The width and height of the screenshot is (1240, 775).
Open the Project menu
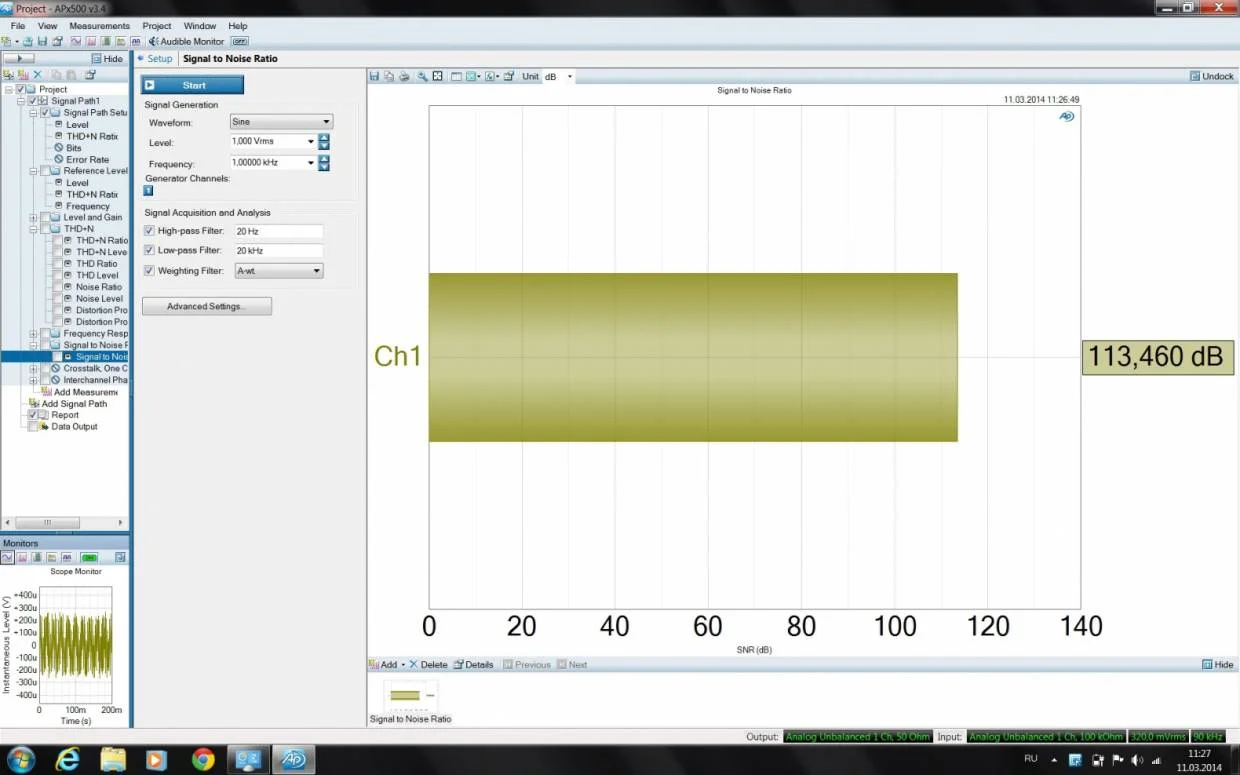click(x=157, y=26)
